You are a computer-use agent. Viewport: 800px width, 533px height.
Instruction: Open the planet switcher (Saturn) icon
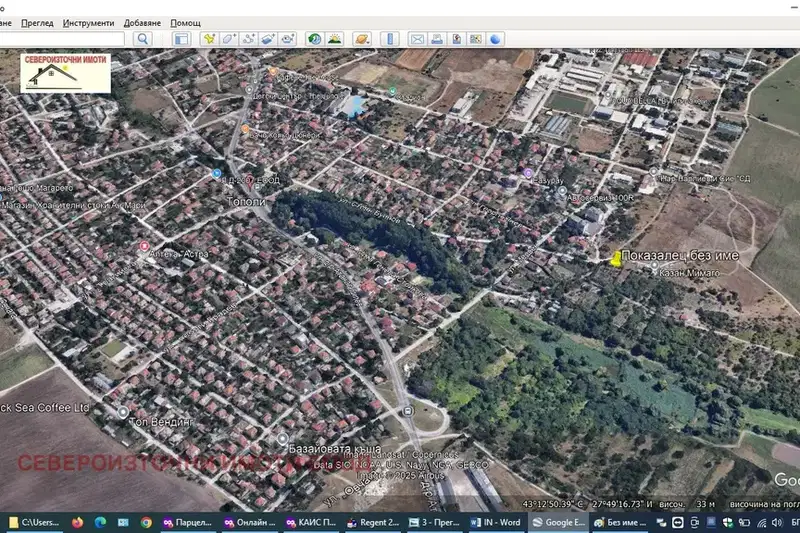pyautogui.click(x=362, y=39)
